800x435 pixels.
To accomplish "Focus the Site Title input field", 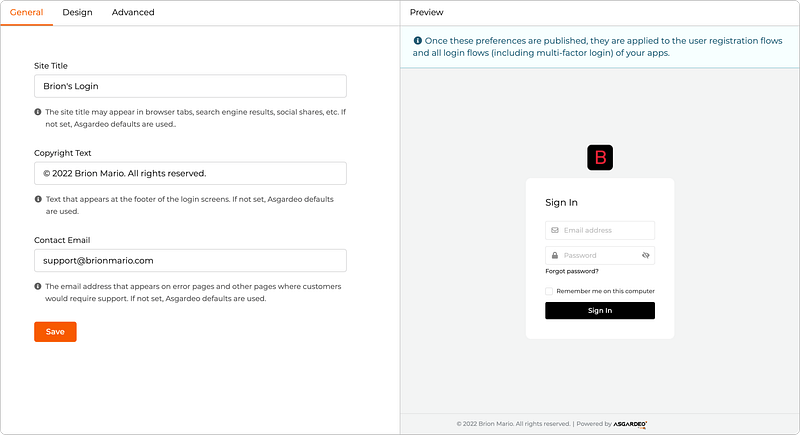I will (190, 86).
